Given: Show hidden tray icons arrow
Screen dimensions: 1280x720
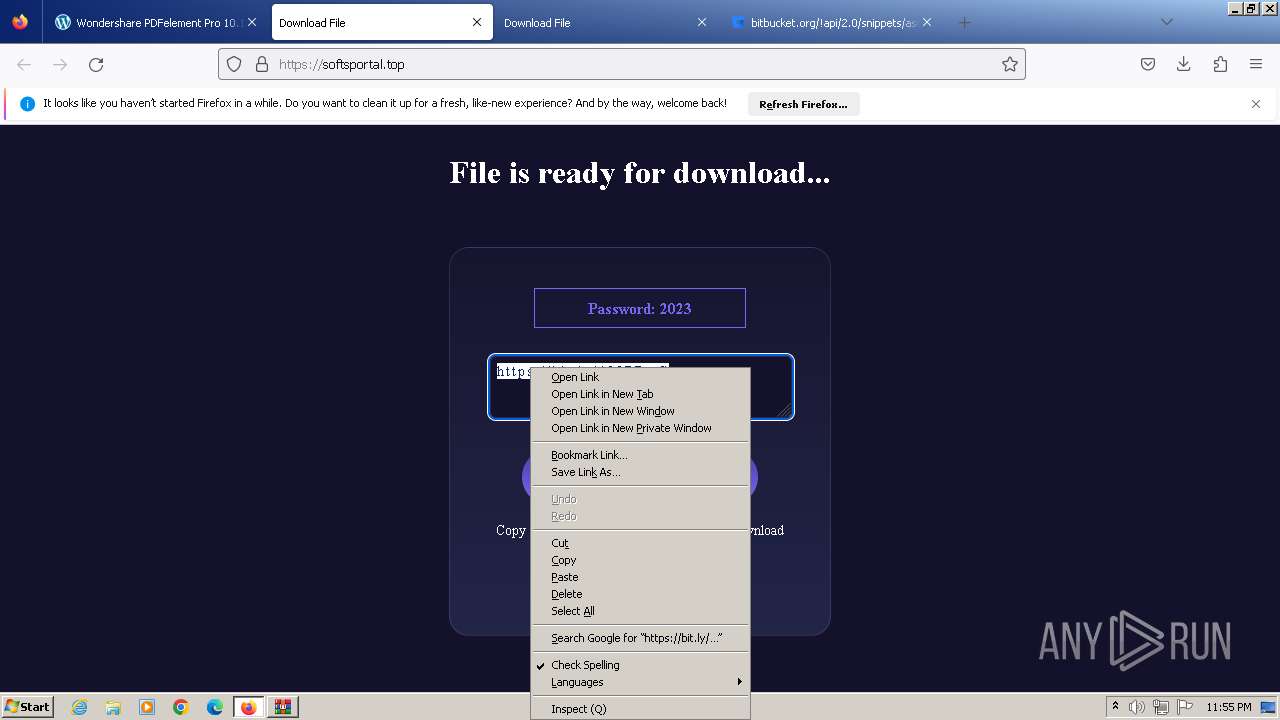Looking at the screenshot, I should tap(1115, 707).
